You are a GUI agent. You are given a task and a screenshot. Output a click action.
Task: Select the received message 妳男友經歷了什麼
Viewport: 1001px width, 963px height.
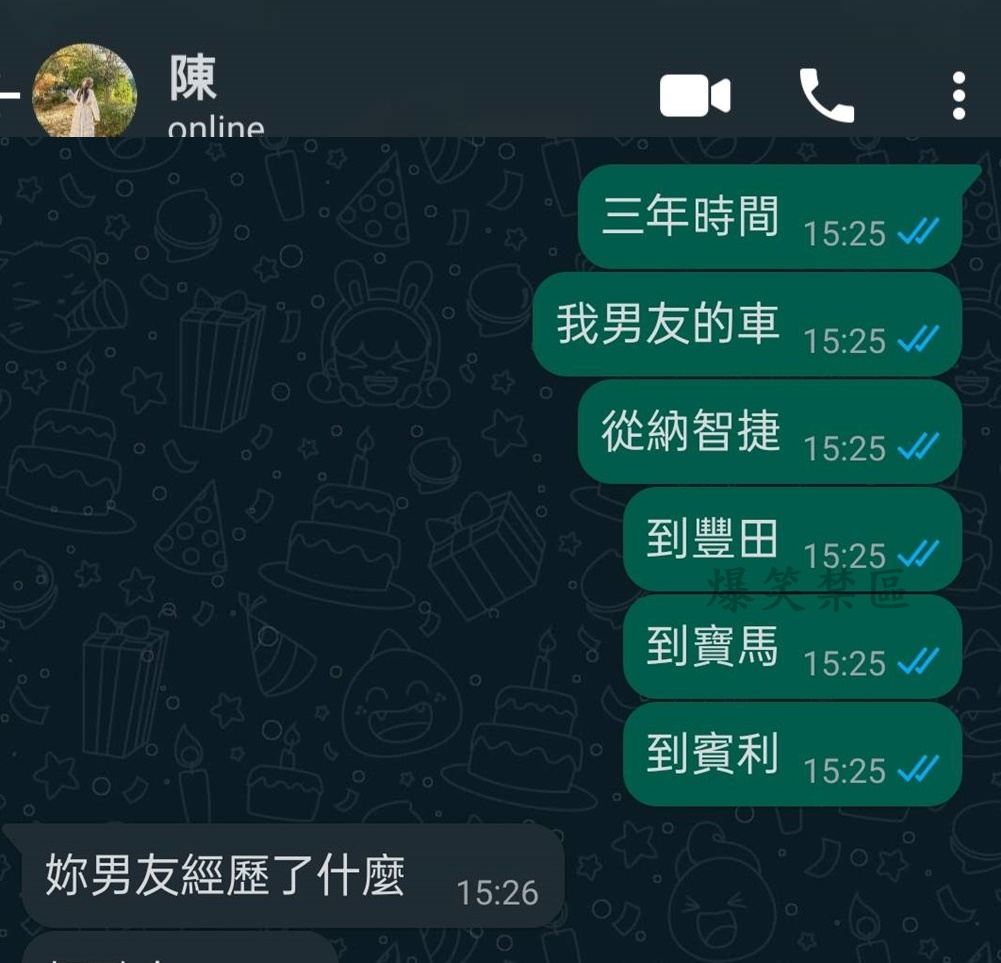(x=283, y=875)
